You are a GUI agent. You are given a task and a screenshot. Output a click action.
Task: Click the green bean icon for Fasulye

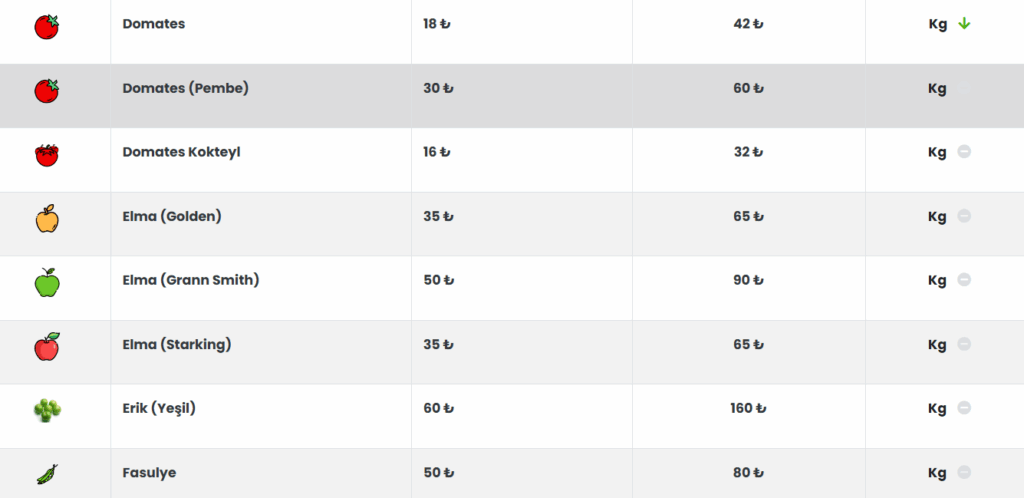pos(46,475)
